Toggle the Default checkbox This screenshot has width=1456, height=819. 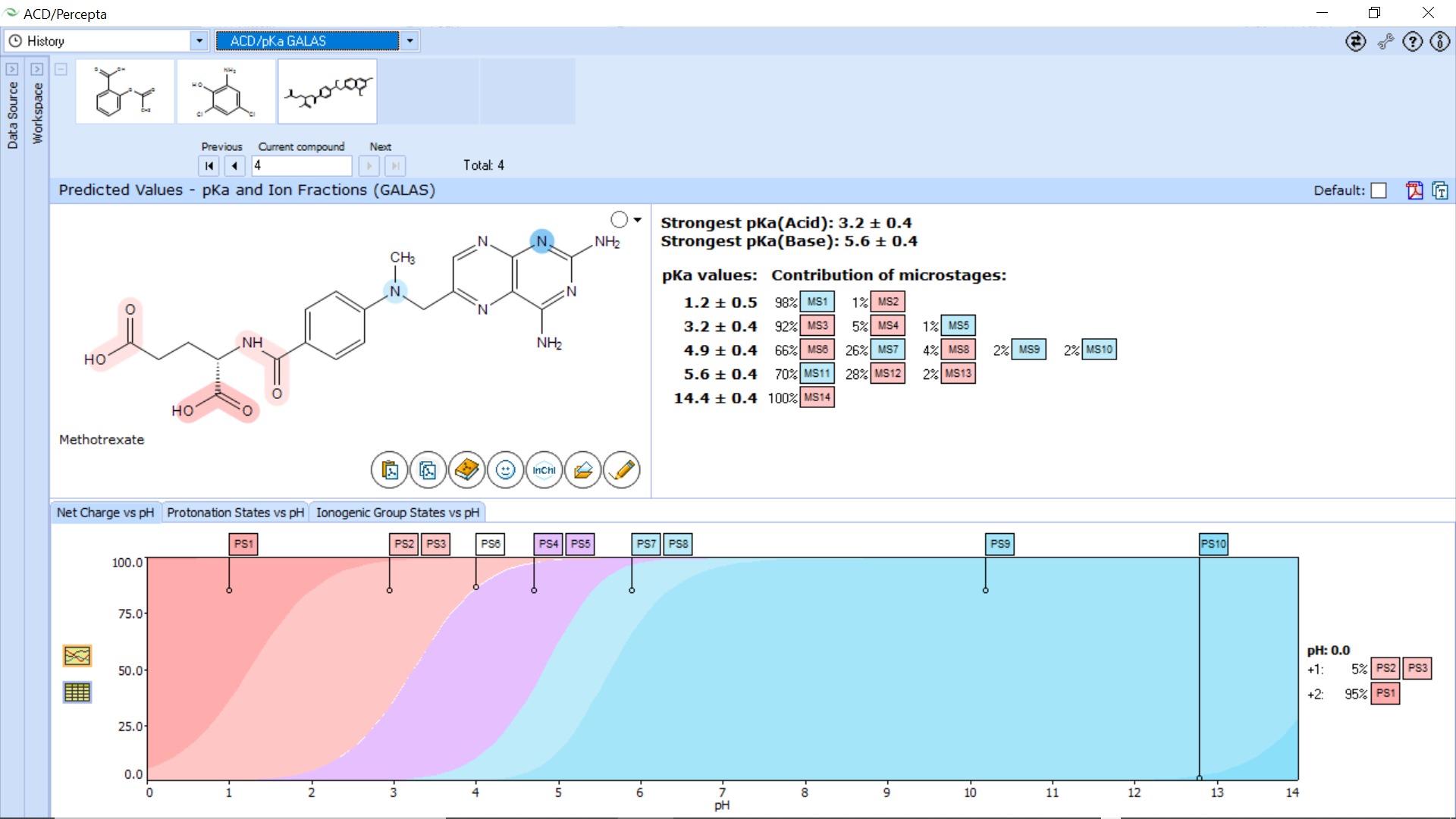tap(1379, 190)
